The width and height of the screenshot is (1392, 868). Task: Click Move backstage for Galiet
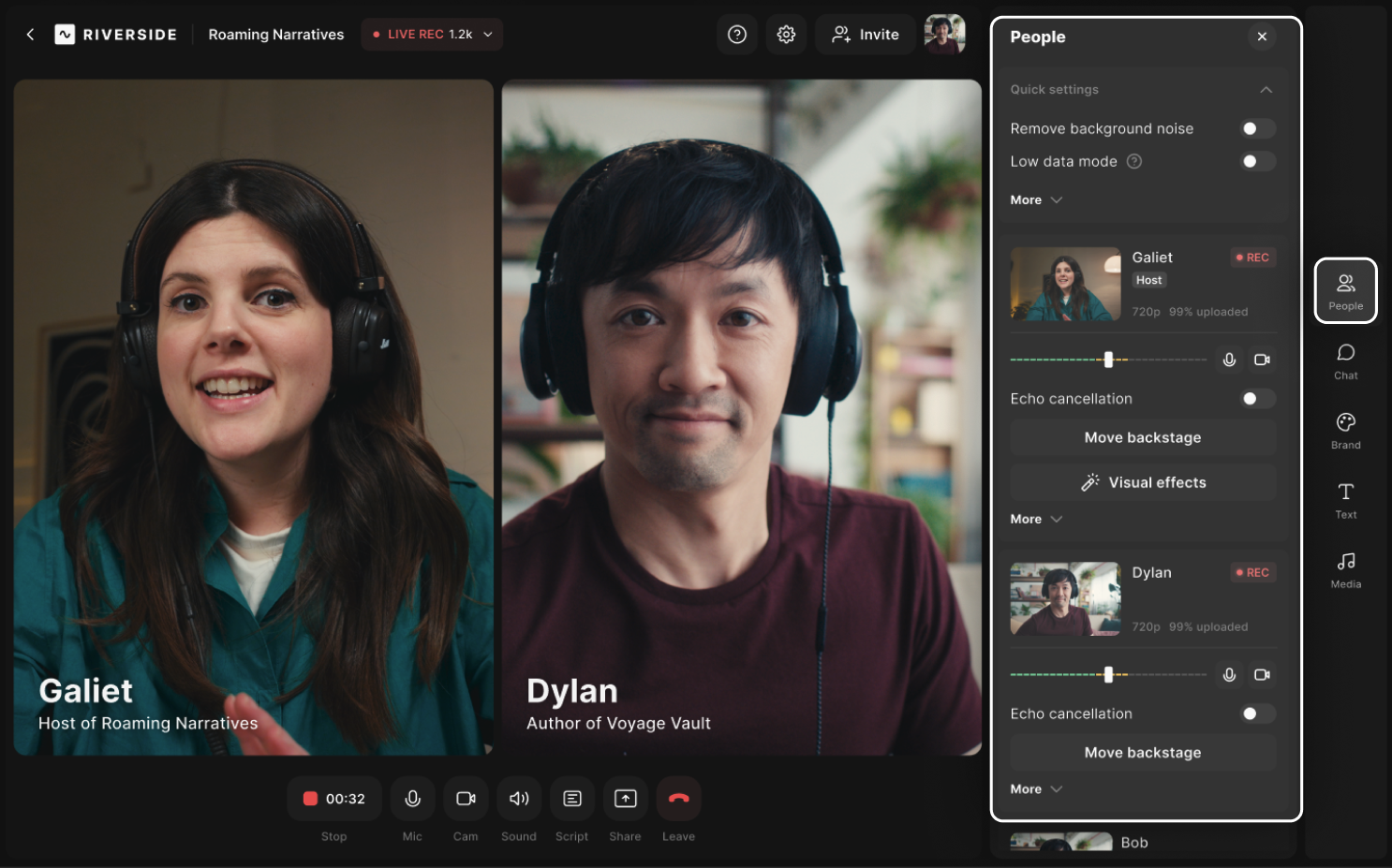coord(1142,437)
